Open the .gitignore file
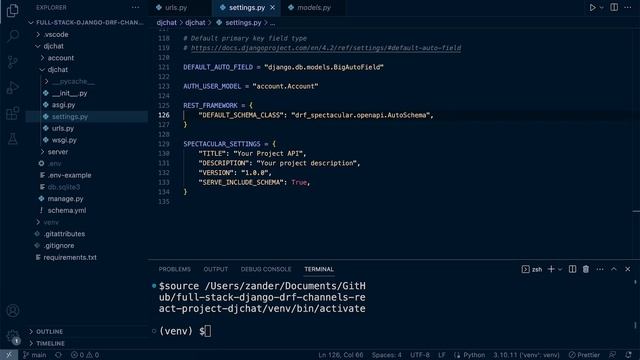Screen dimensions: 640x360 [x=87, y=246]
